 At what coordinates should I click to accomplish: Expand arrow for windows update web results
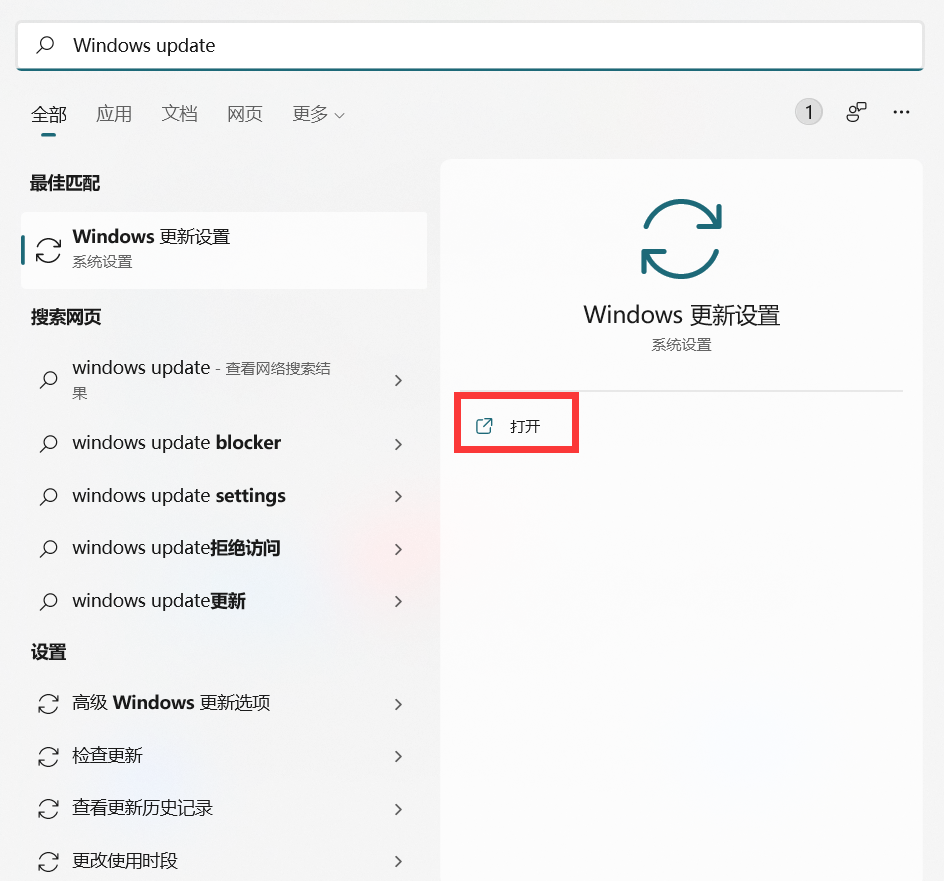click(398, 380)
